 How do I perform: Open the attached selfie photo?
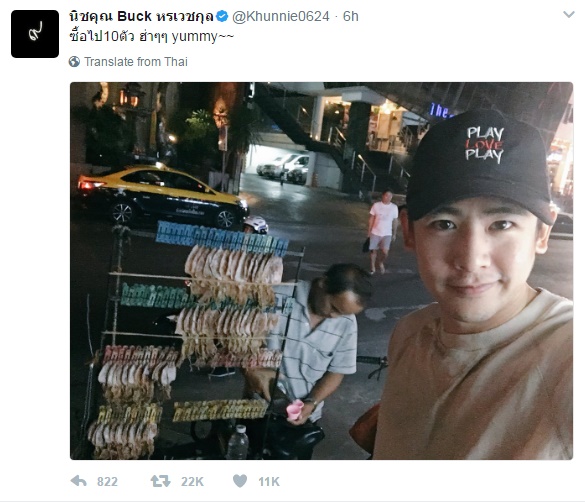321,271
